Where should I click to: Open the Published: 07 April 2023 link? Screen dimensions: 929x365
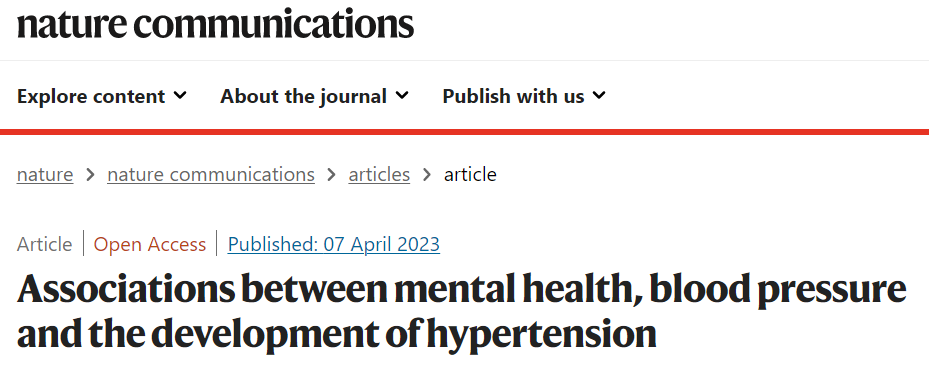point(334,244)
